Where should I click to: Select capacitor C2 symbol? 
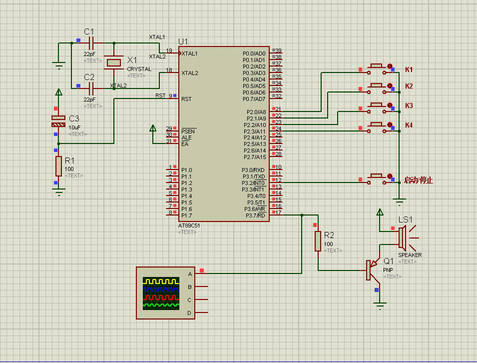[91, 88]
